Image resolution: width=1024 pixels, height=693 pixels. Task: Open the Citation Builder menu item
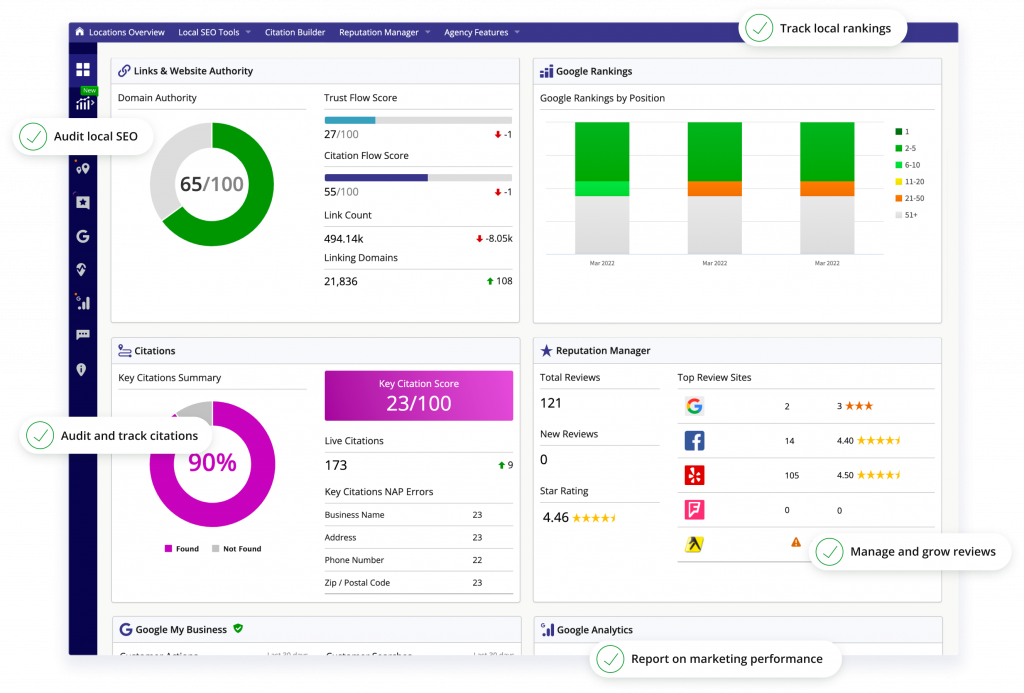(295, 32)
